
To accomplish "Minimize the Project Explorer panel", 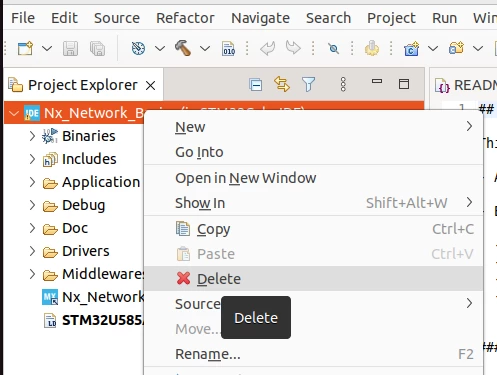I will [377, 81].
